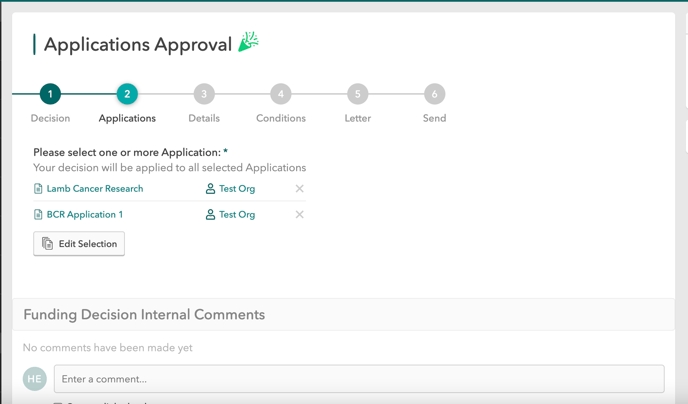The height and width of the screenshot is (404, 688).
Task: Jump to step 3 Details
Action: coord(204,94)
